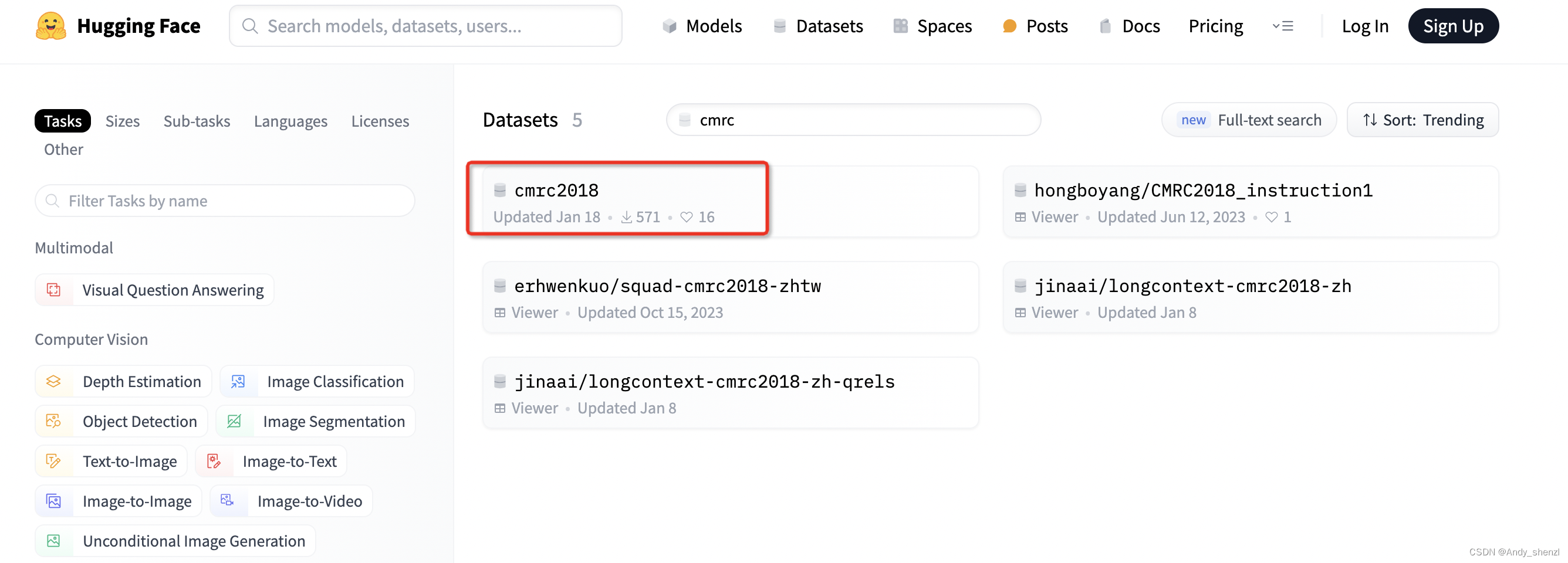Click the Sign Up button
Screen dimensions: 1568x563
1454,26
